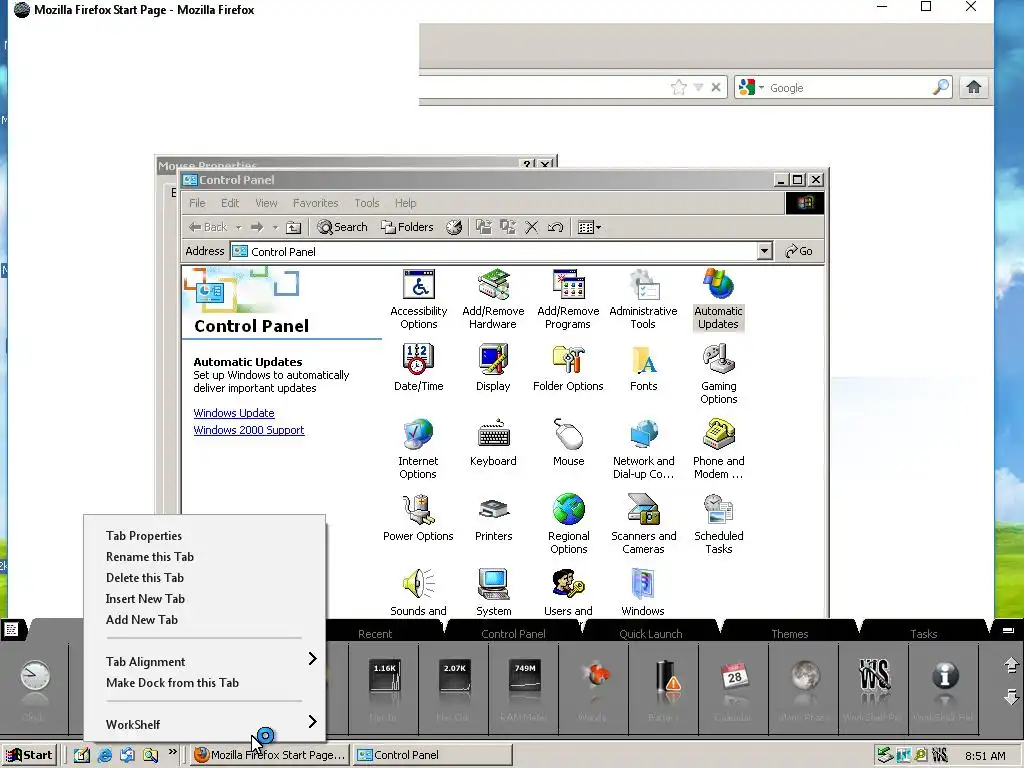Screen dimensions: 1024x768
Task: Toggle the Folders pane toolbar button
Action: 408,227
